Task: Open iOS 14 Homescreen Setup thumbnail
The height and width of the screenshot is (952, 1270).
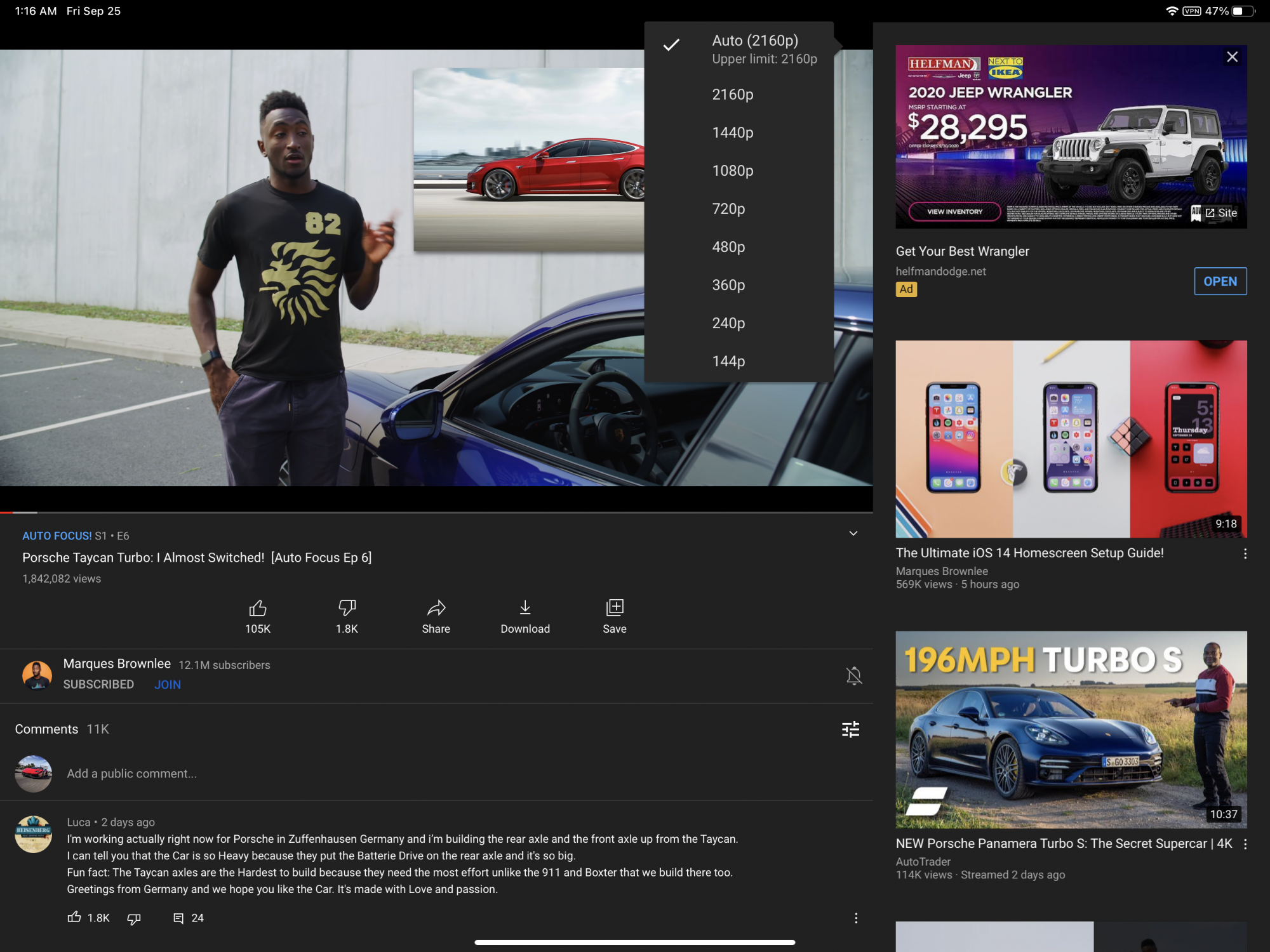Action: [x=1071, y=439]
